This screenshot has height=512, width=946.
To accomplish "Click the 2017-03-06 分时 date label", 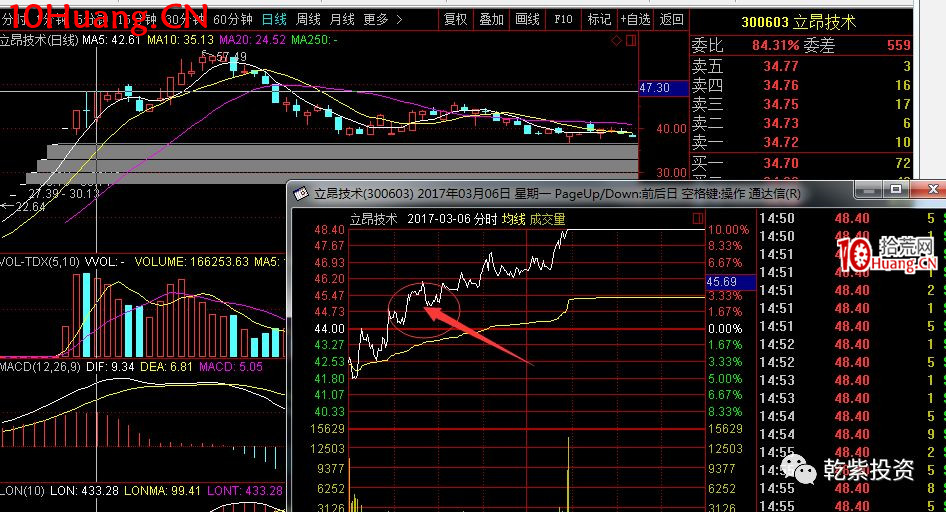I will [452, 219].
